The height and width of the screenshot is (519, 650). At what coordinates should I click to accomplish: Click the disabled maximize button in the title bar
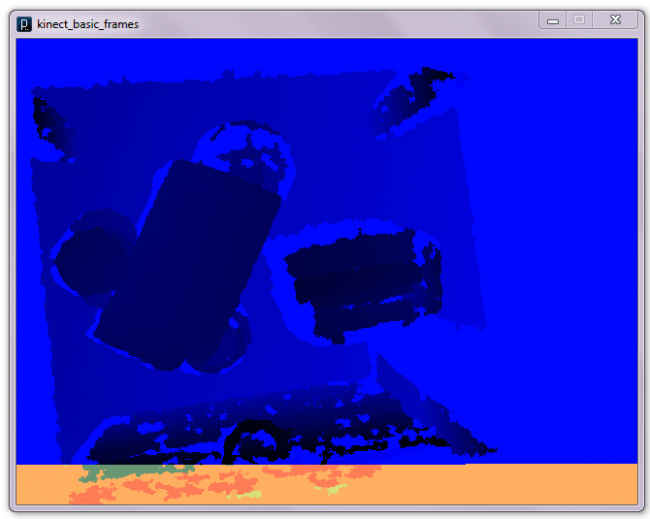(580, 20)
